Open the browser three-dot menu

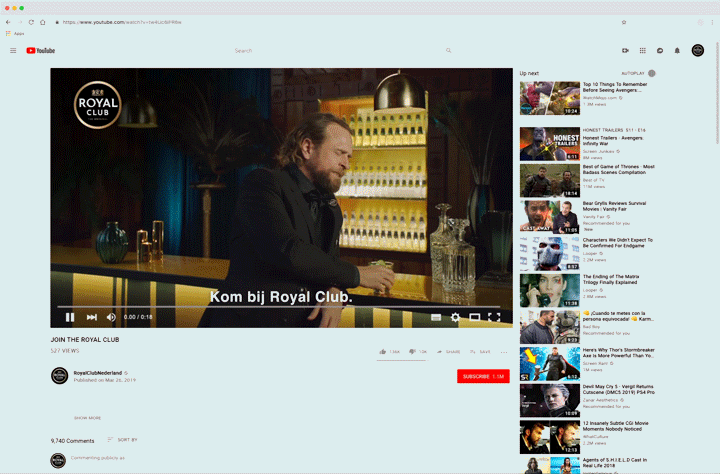712,22
